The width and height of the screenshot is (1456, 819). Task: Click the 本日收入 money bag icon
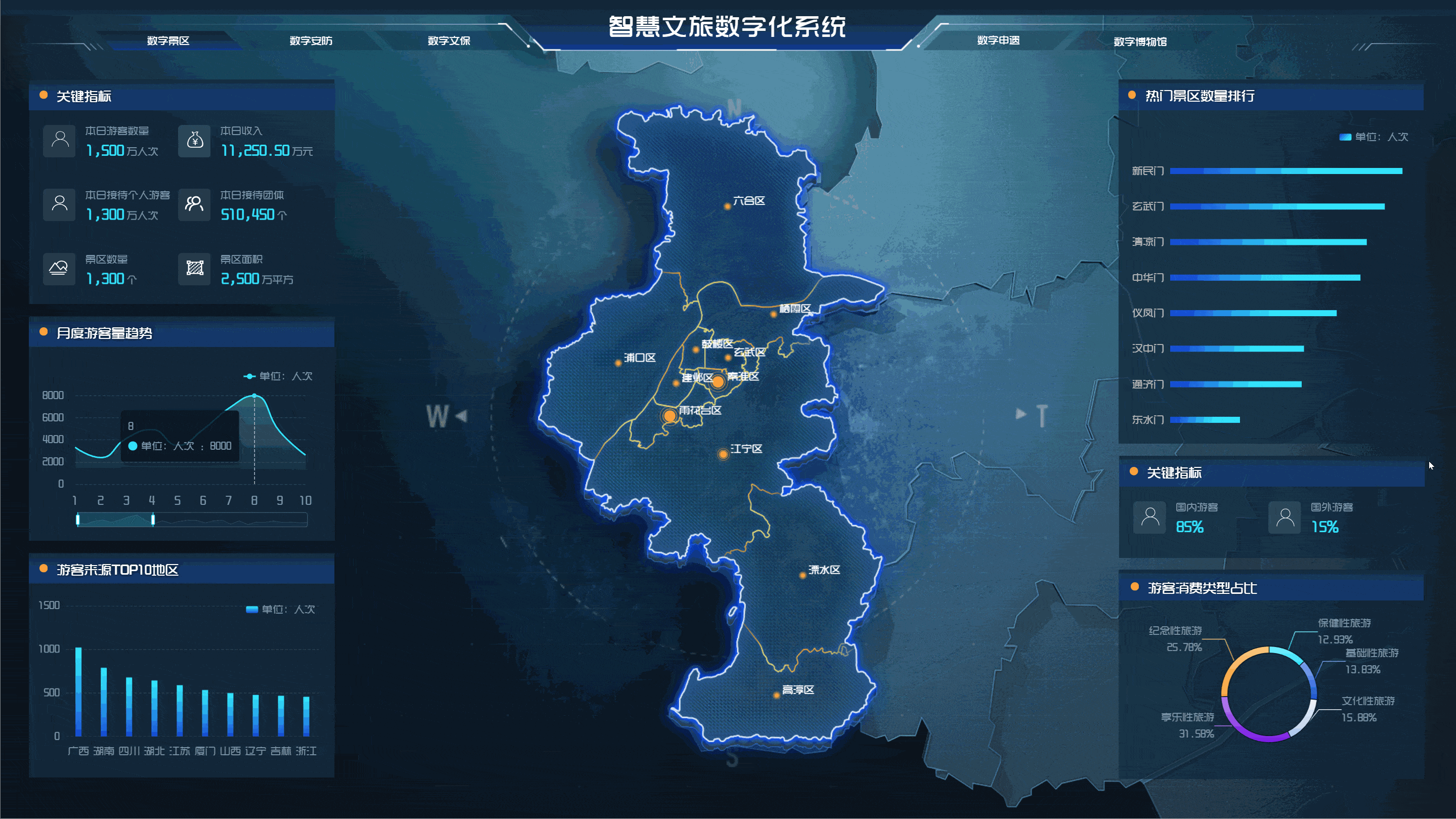[194, 141]
